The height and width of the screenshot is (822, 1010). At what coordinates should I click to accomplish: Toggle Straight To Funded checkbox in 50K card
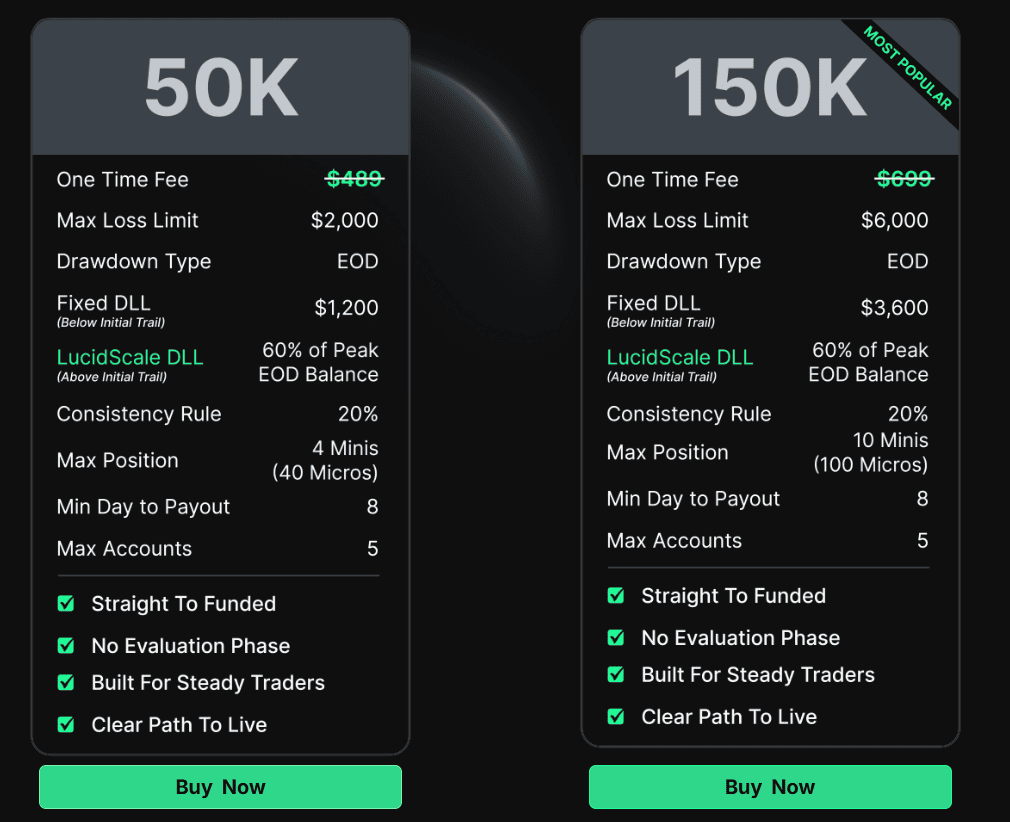[66, 604]
